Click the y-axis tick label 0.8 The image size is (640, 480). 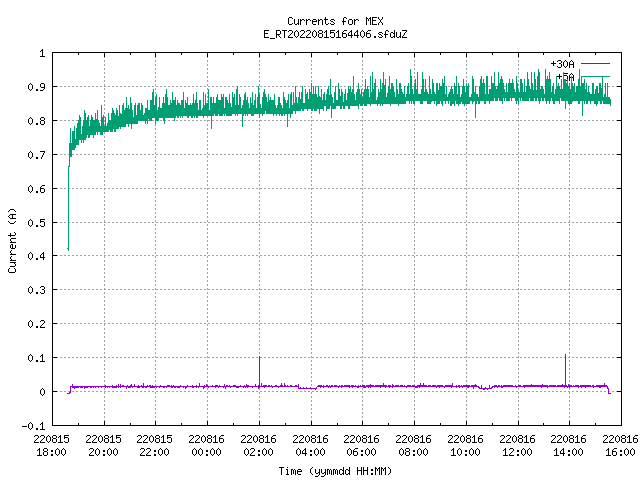pyautogui.click(x=36, y=121)
